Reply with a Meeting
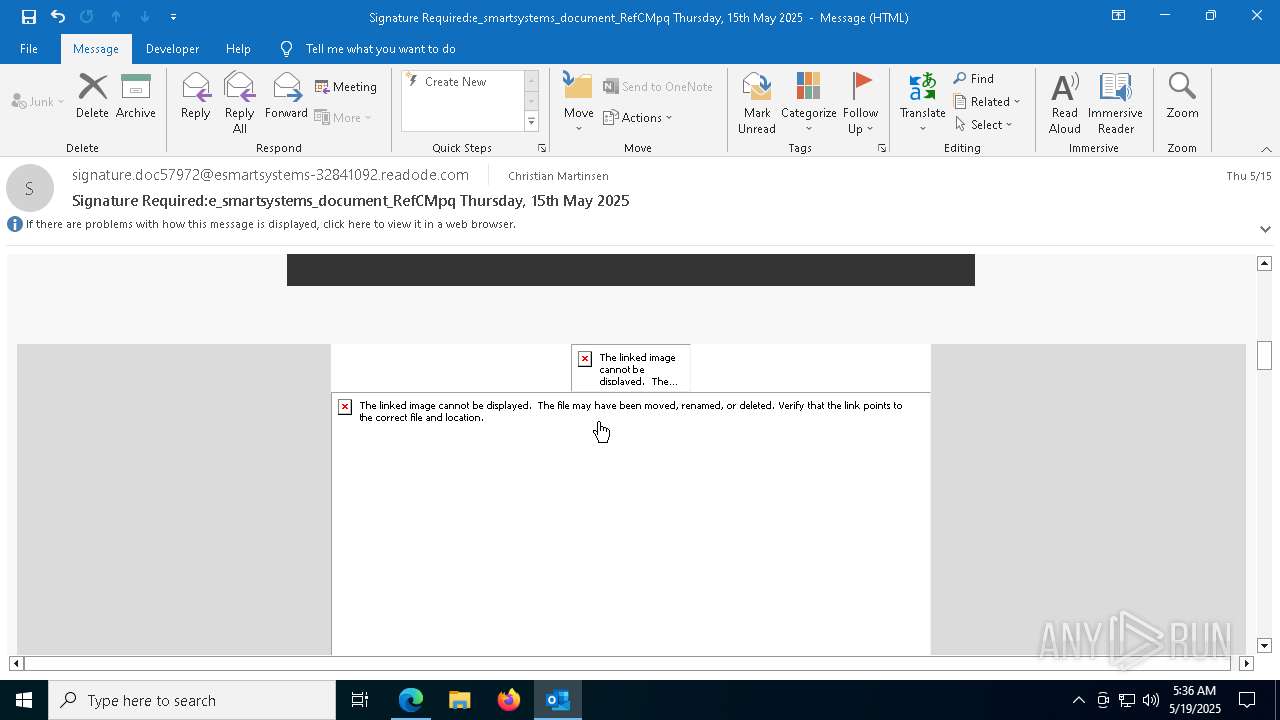This screenshot has width=1280, height=720. 346,87
